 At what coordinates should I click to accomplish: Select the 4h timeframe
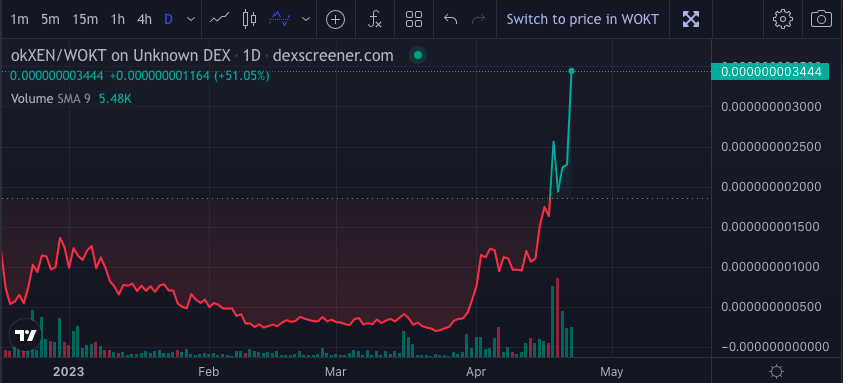(x=144, y=20)
